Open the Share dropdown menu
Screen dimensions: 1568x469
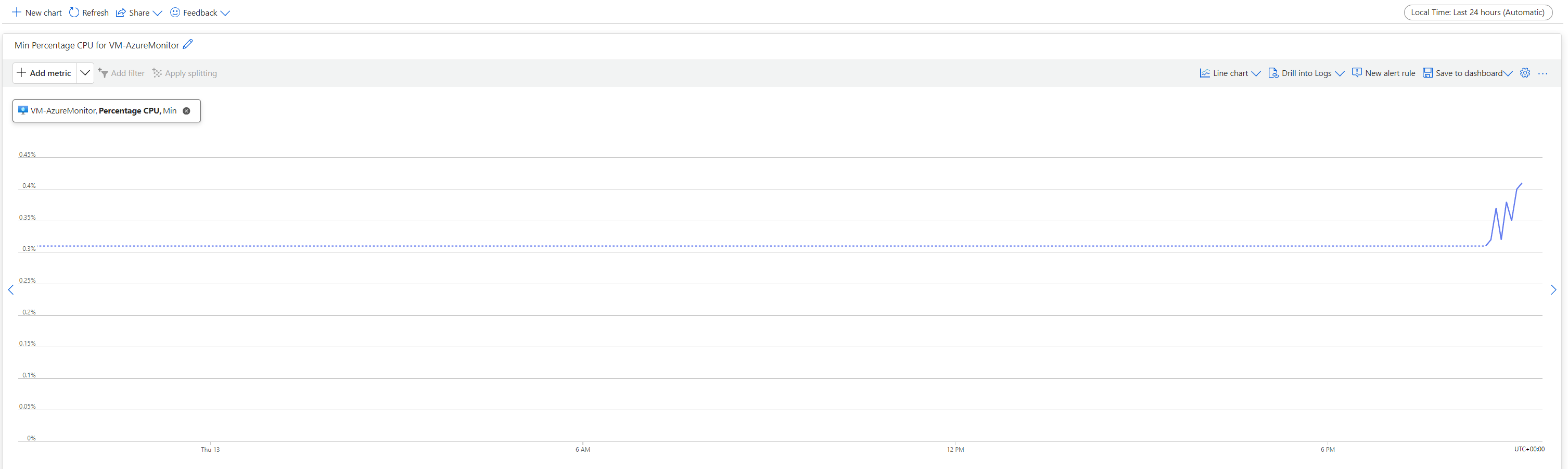click(139, 12)
